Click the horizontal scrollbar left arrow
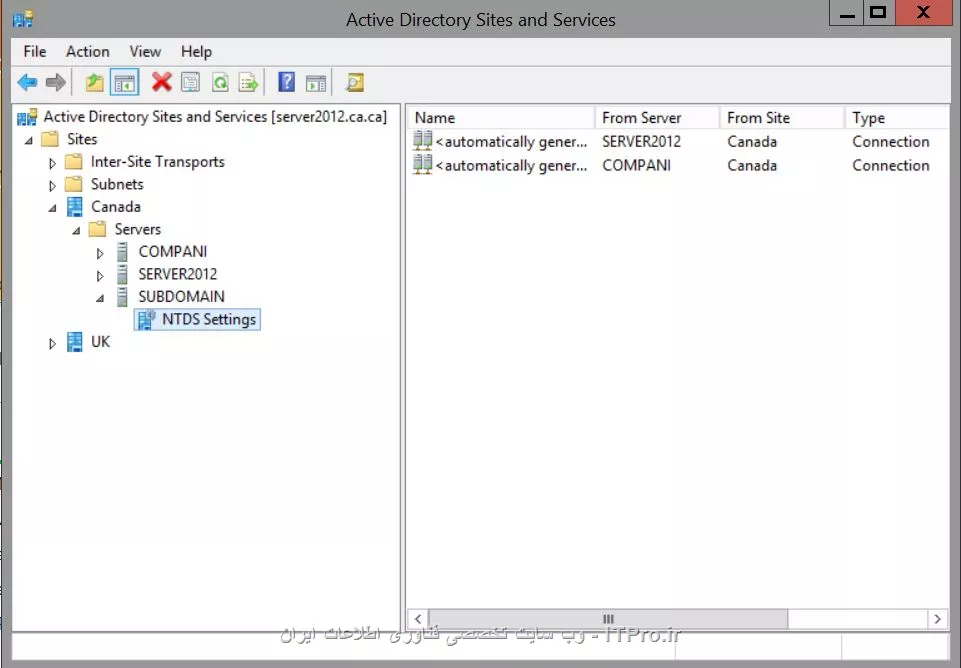The height and width of the screenshot is (668, 961). tap(418, 619)
